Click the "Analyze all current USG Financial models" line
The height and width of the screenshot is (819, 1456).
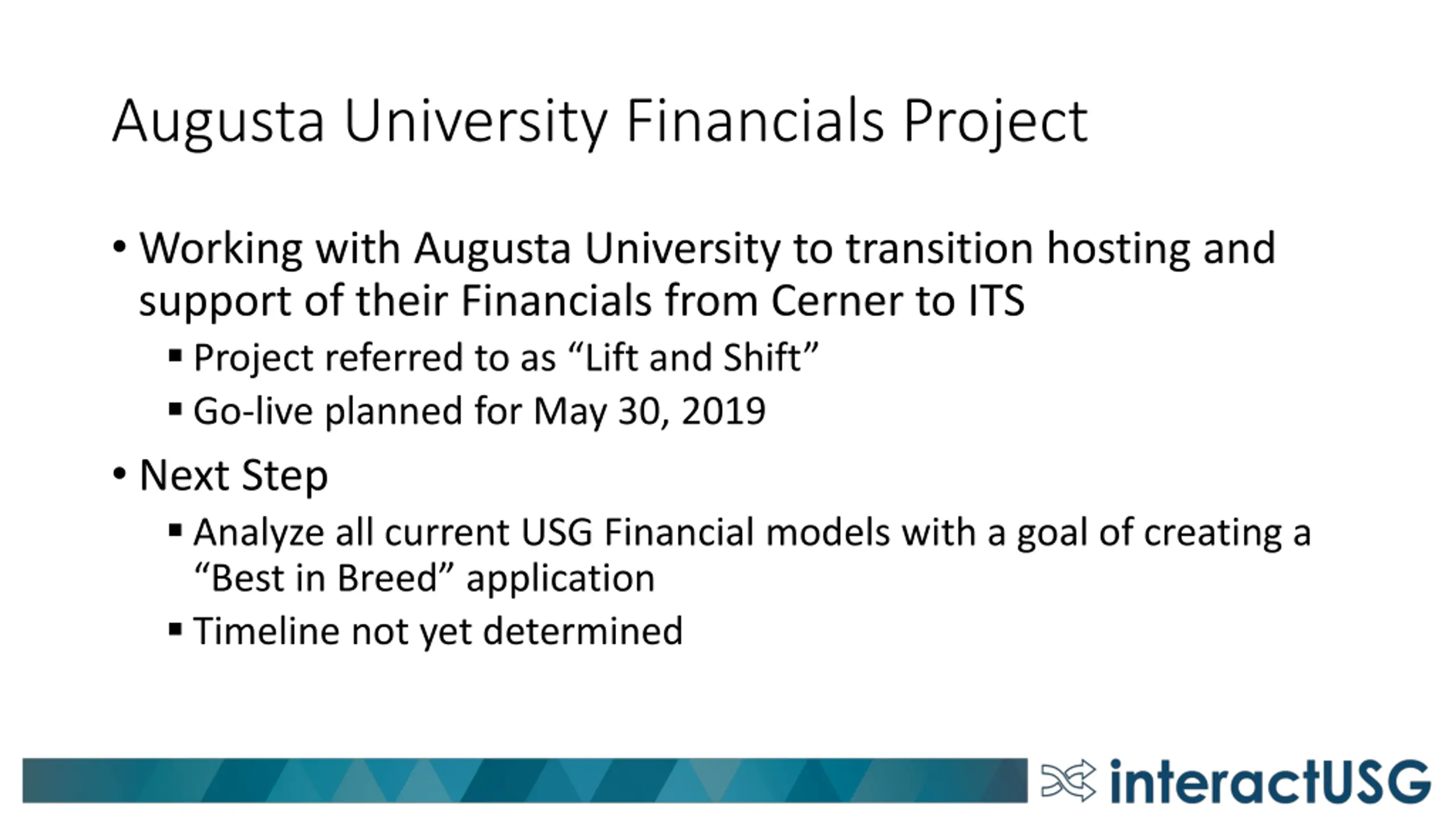[x=751, y=532]
